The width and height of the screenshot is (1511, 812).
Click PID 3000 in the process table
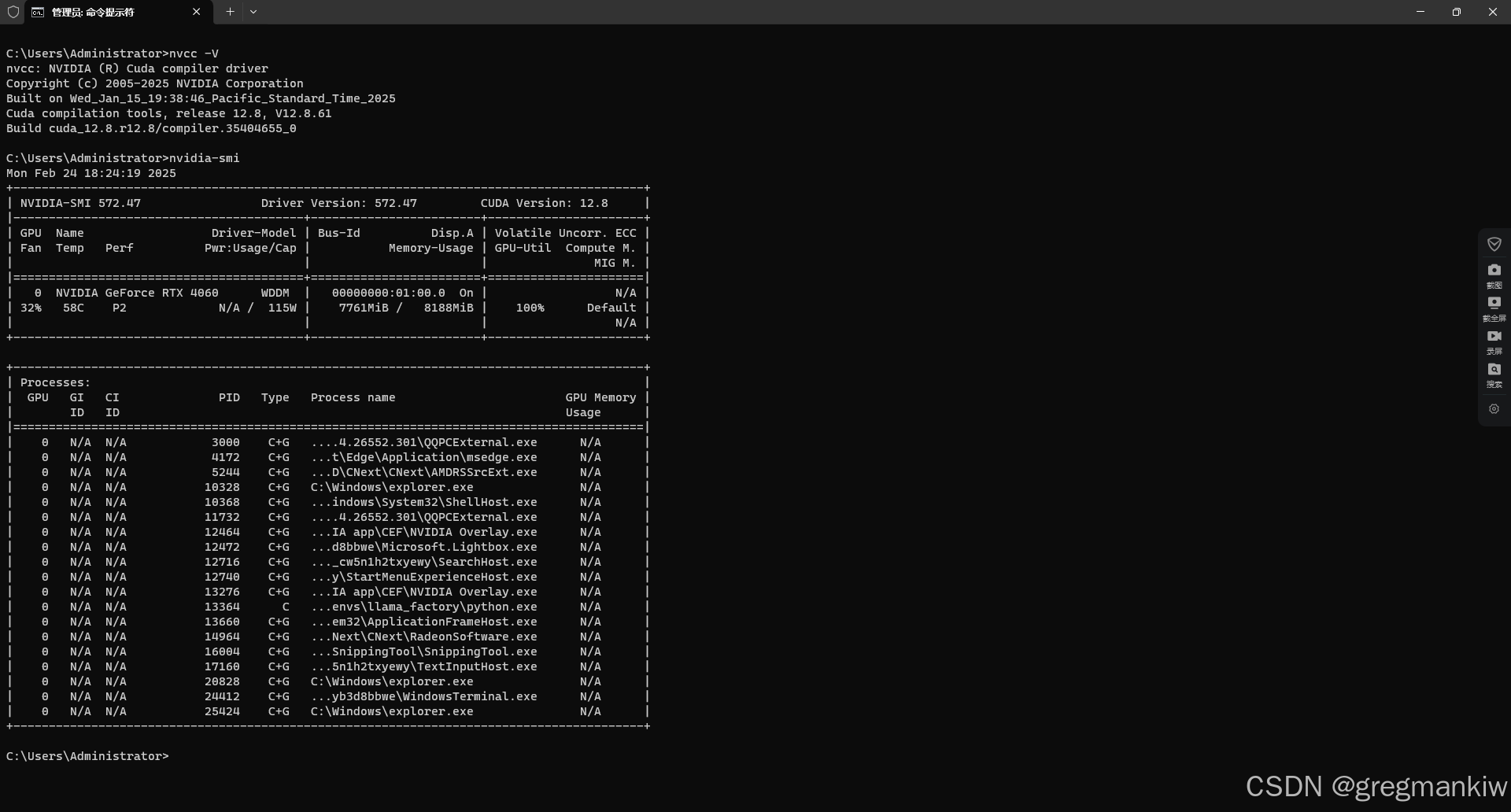pos(226,442)
